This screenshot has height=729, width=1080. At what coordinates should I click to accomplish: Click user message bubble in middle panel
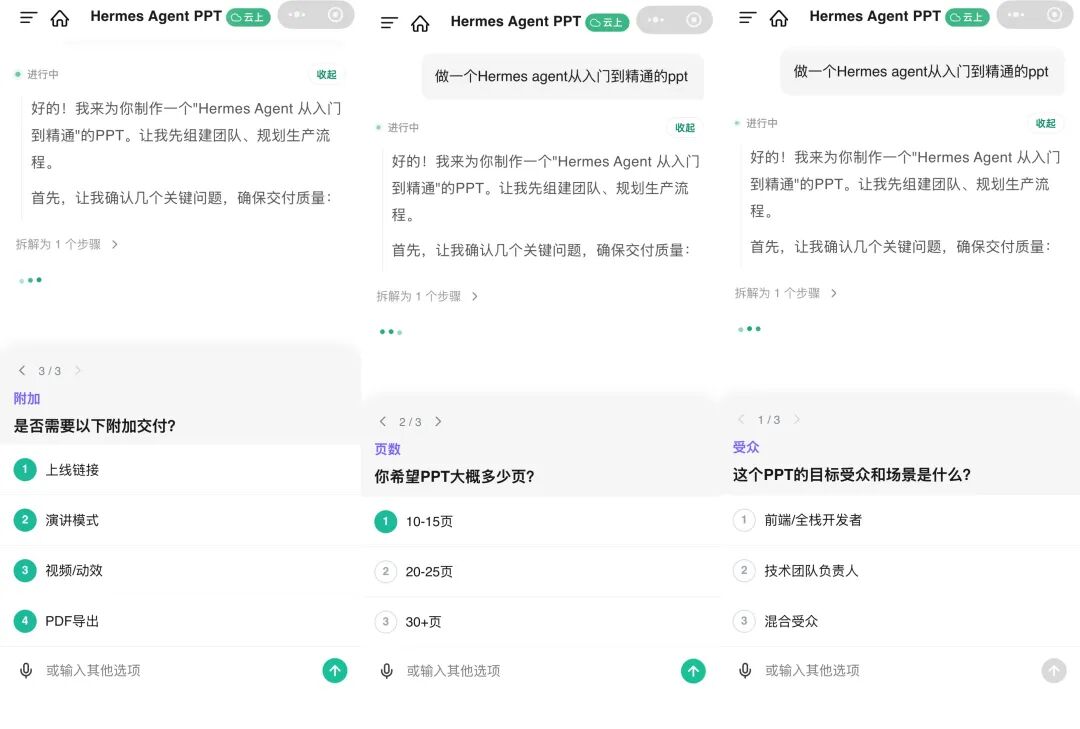[x=562, y=76]
